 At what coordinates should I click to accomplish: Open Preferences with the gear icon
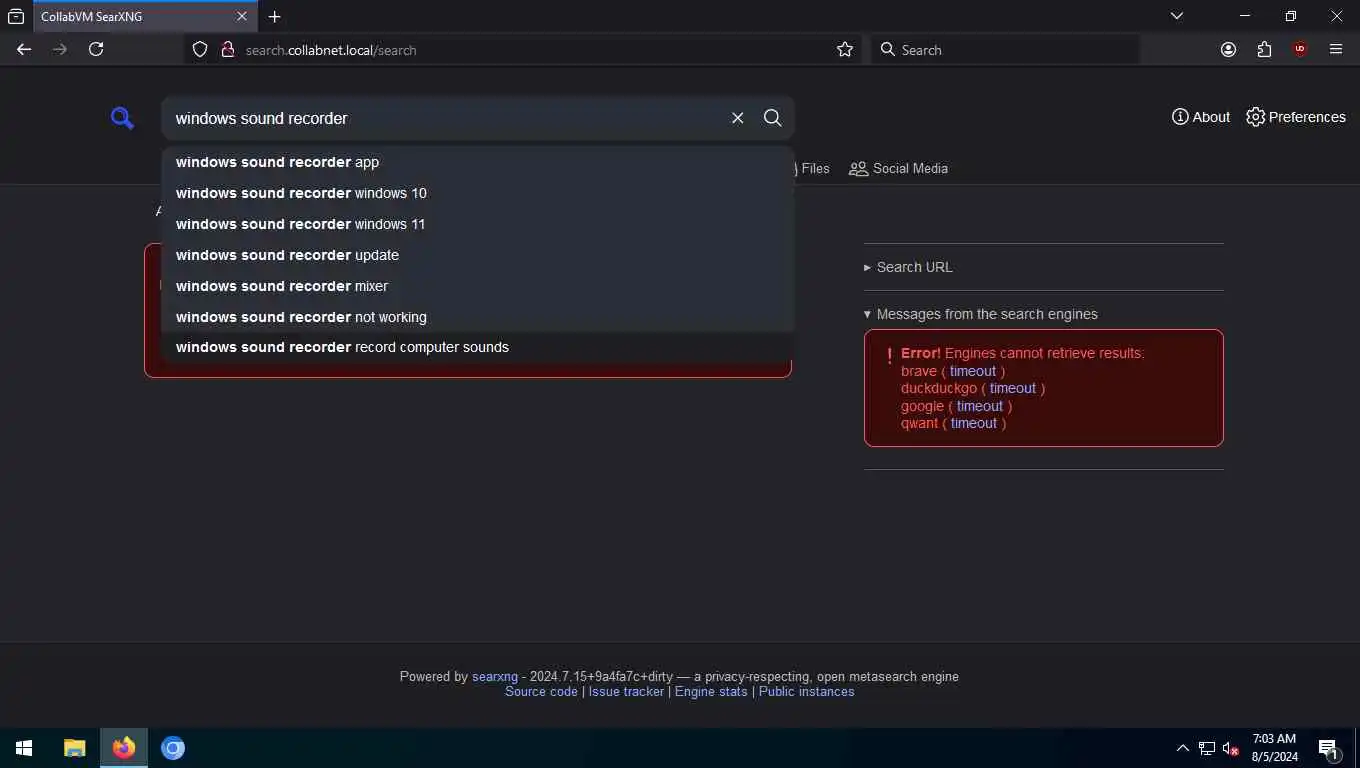[x=1296, y=117]
